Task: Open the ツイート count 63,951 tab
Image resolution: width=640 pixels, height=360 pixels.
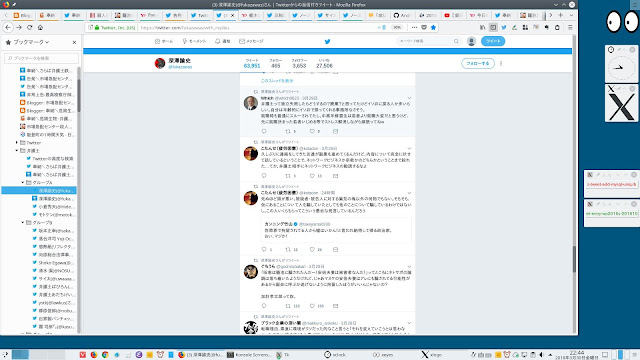Action: click(252, 63)
